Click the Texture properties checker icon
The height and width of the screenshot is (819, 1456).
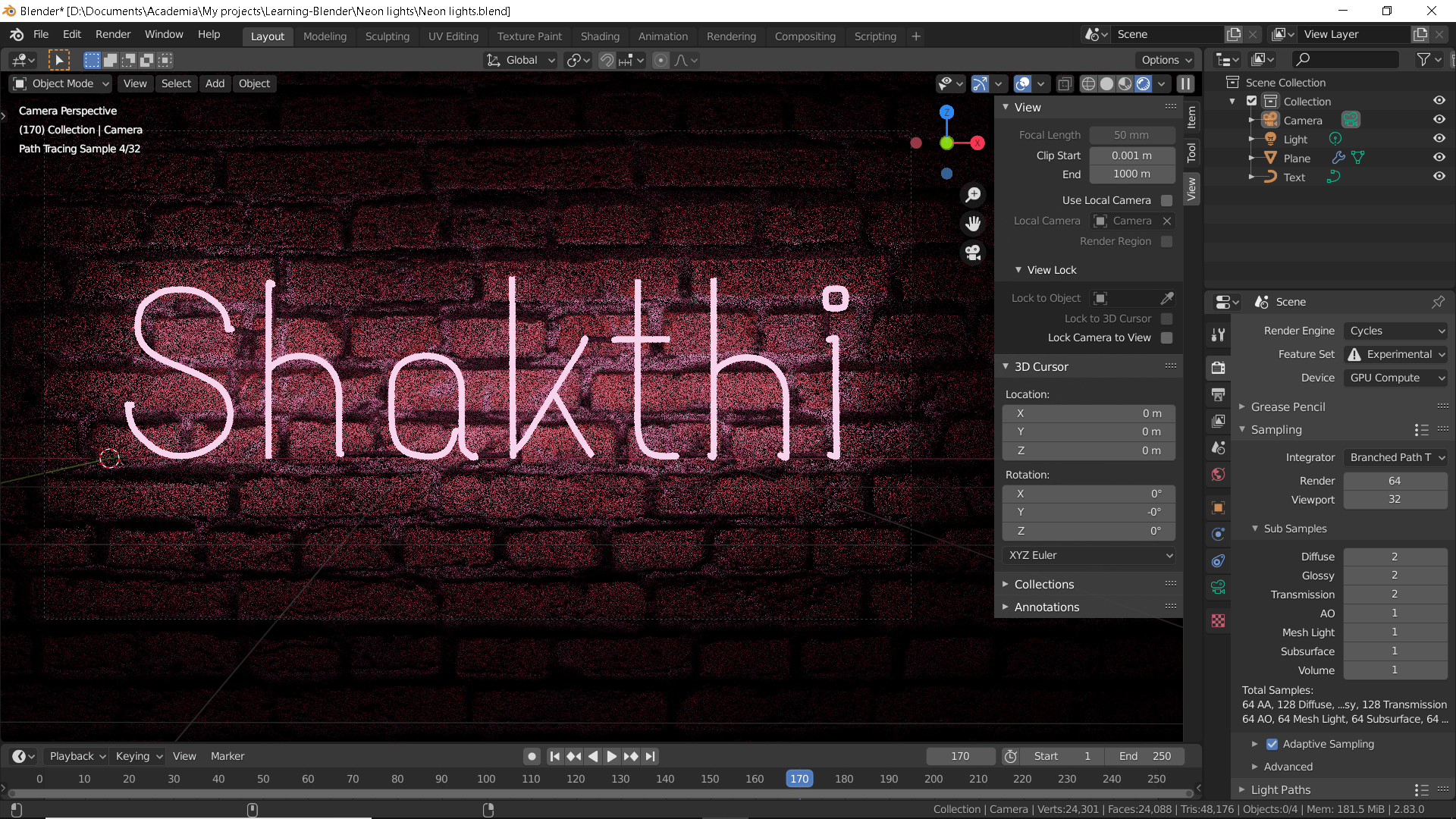tap(1218, 621)
